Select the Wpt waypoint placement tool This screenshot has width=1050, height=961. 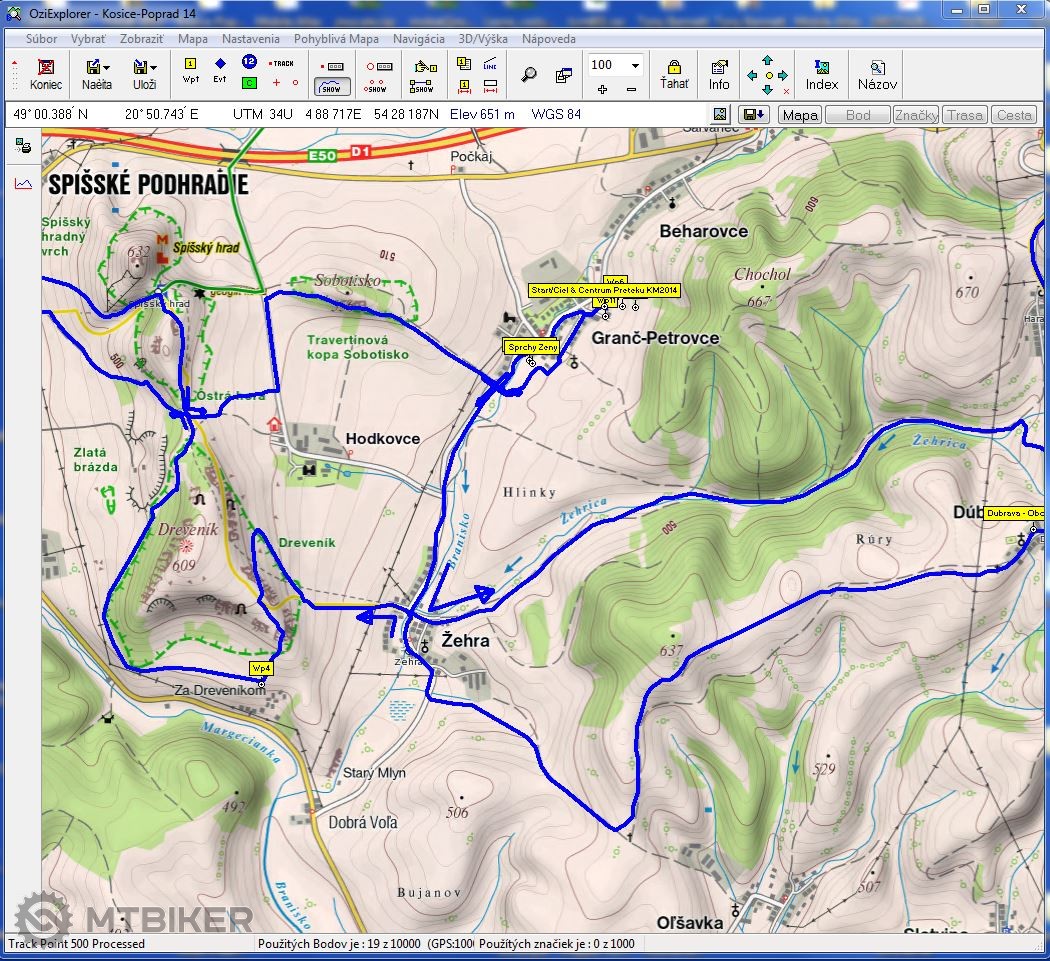(x=190, y=70)
